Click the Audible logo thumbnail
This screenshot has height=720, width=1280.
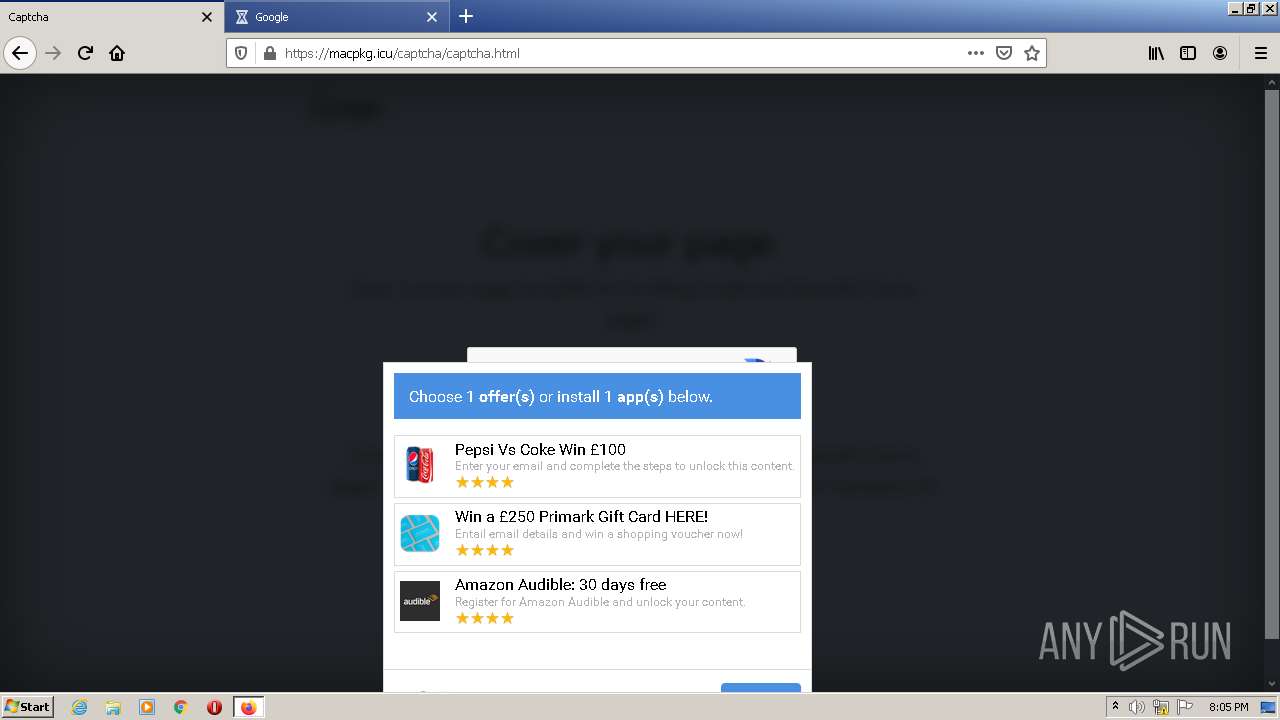(420, 601)
